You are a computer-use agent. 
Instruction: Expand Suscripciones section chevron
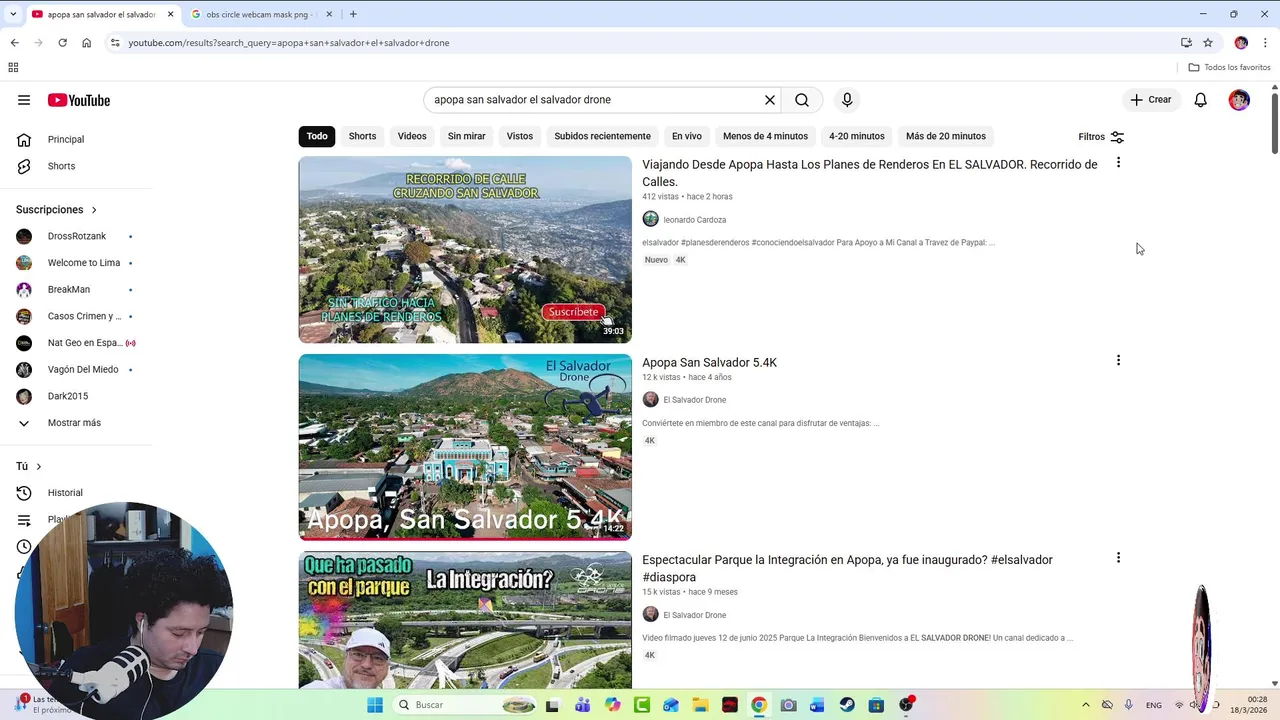tap(94, 210)
